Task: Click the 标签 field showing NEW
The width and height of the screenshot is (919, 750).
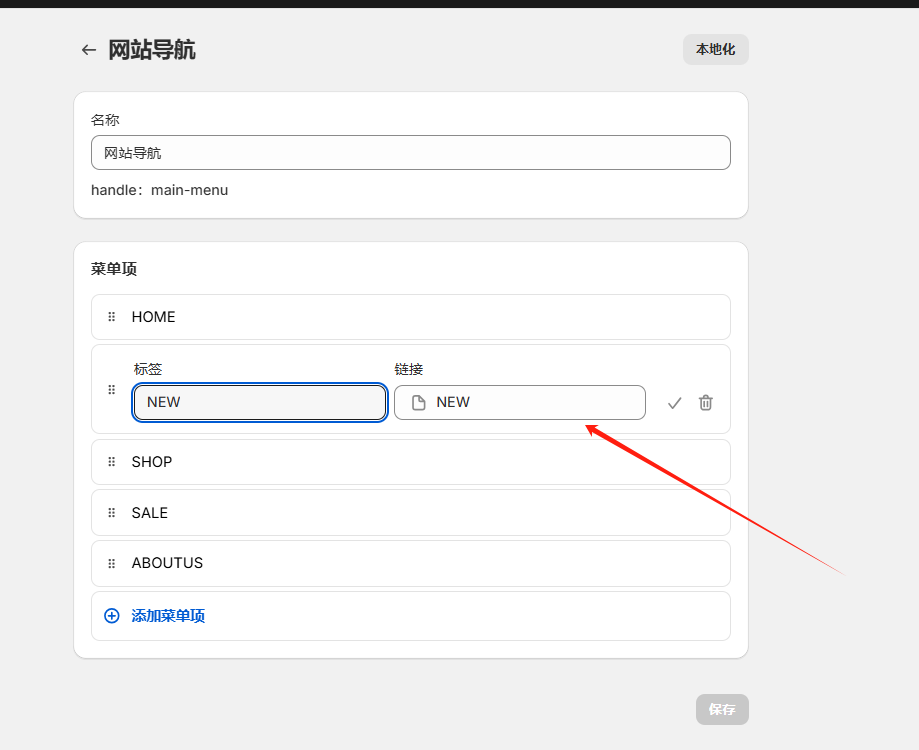Action: [x=259, y=402]
